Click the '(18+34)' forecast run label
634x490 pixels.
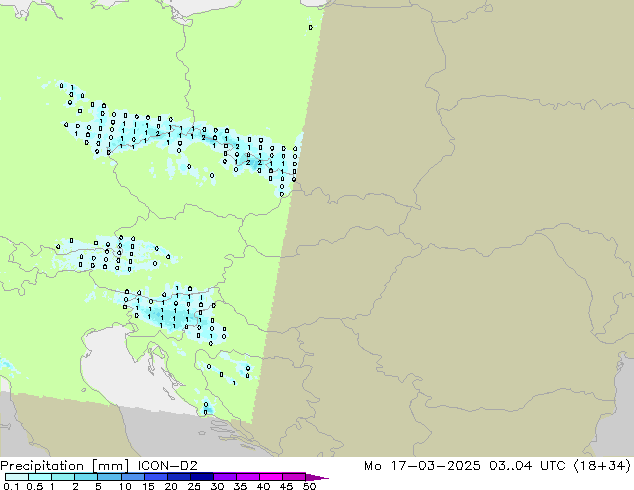(x=602, y=466)
